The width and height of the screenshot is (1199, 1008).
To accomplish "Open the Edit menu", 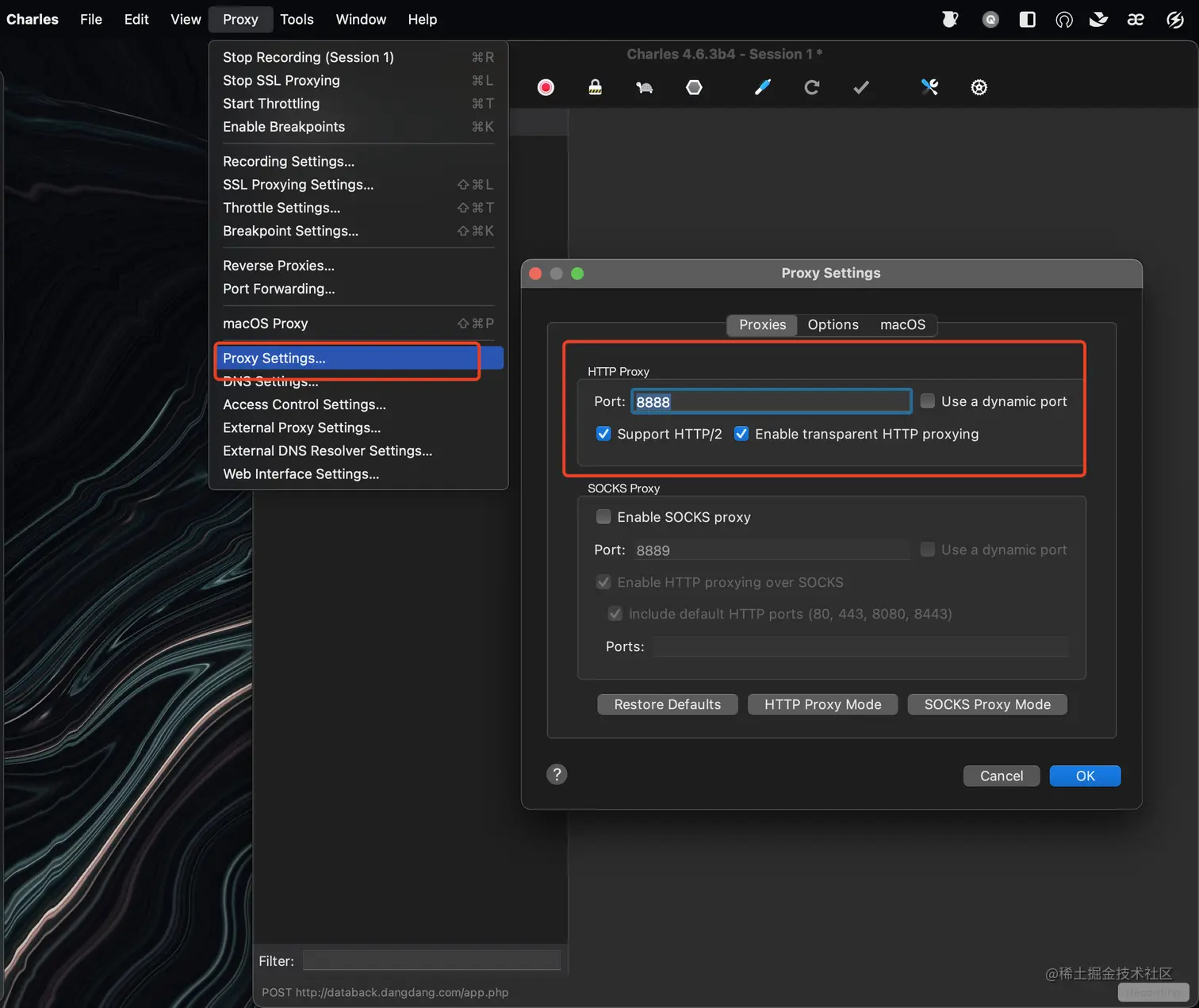I will point(136,19).
